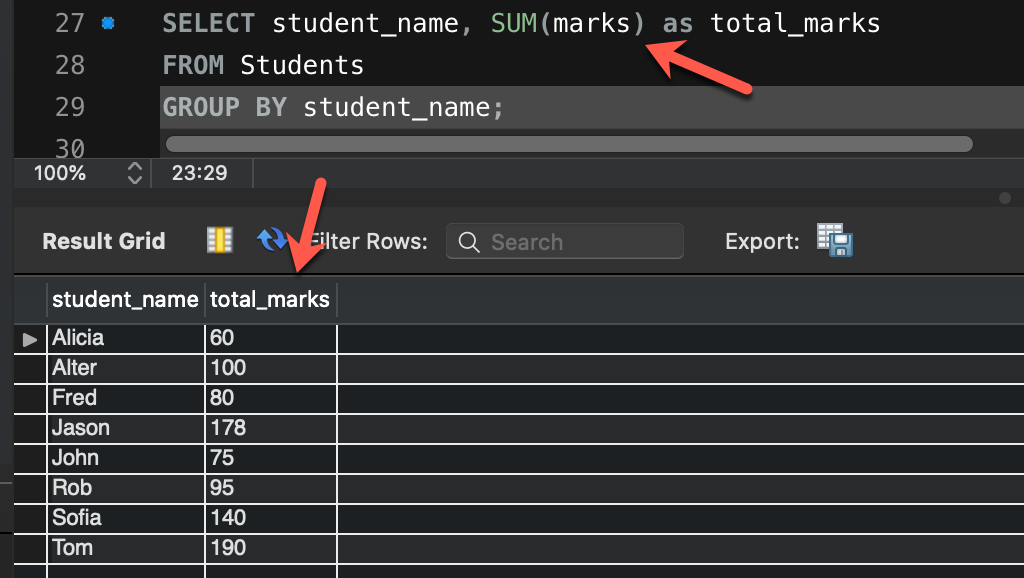
Task: Click the downward chevron of the zoom stepper
Action: click(135, 178)
